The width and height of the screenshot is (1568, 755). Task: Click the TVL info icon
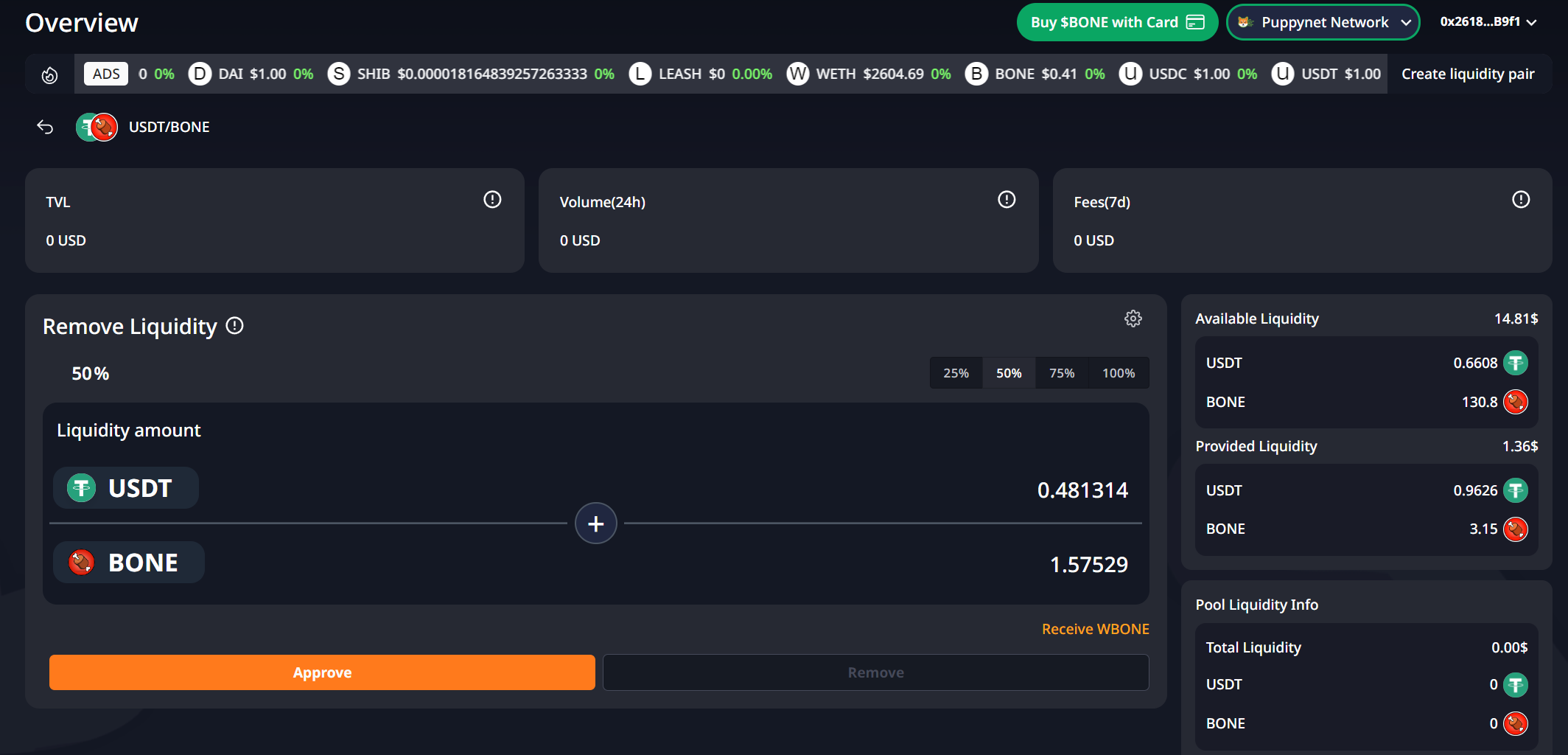492,200
